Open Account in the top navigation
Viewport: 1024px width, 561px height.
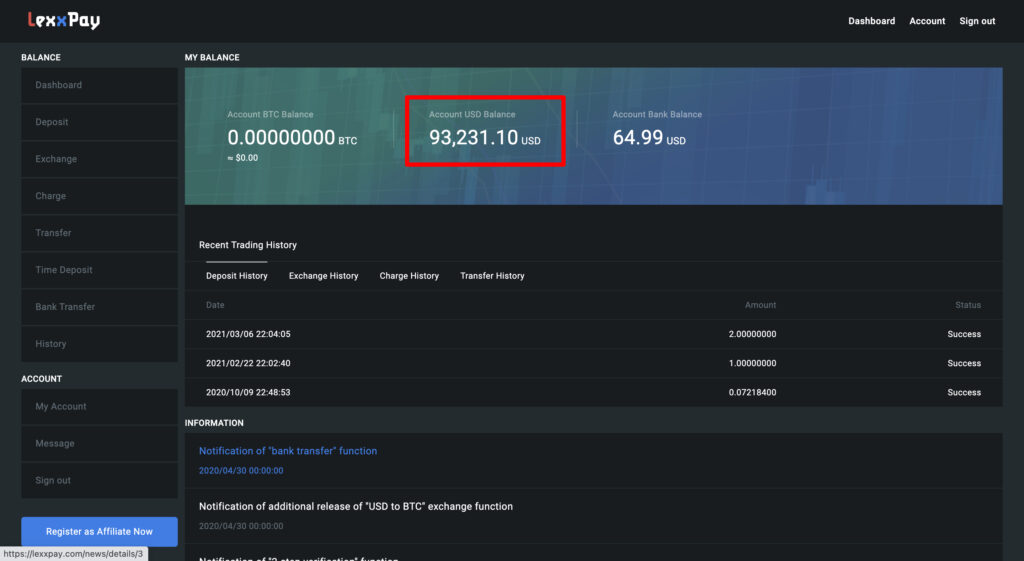pyautogui.click(x=927, y=21)
